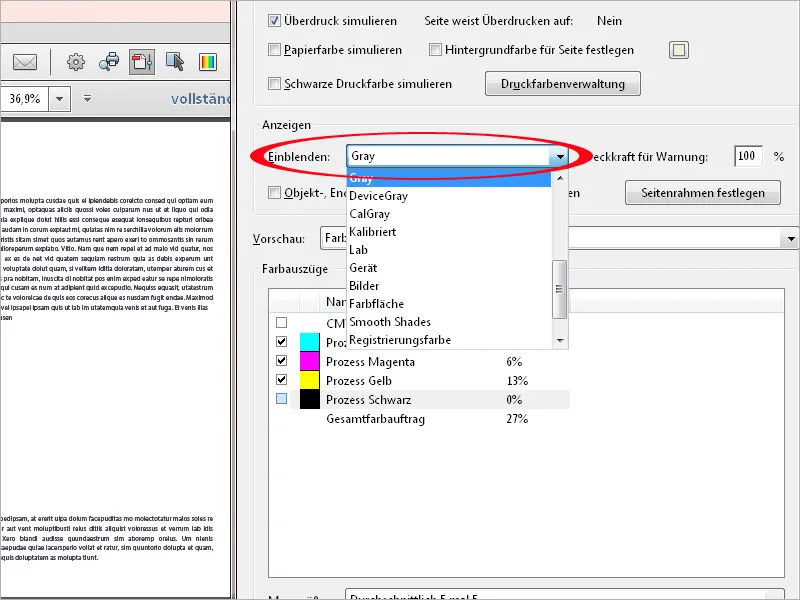Click dropdown list scroll up arrow

560,178
